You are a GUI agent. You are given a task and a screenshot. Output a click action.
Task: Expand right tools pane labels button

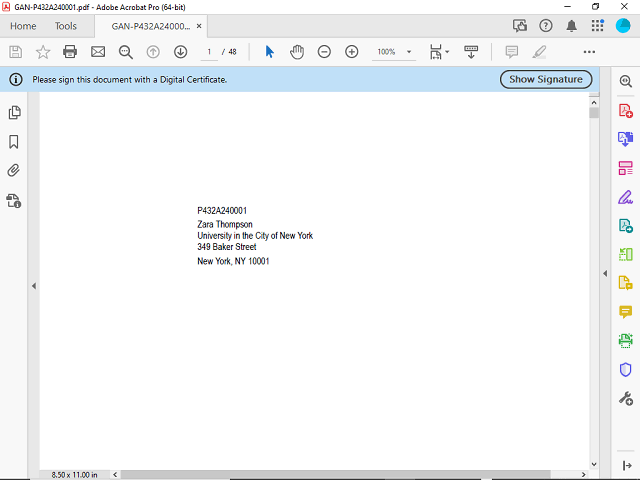pos(627,465)
